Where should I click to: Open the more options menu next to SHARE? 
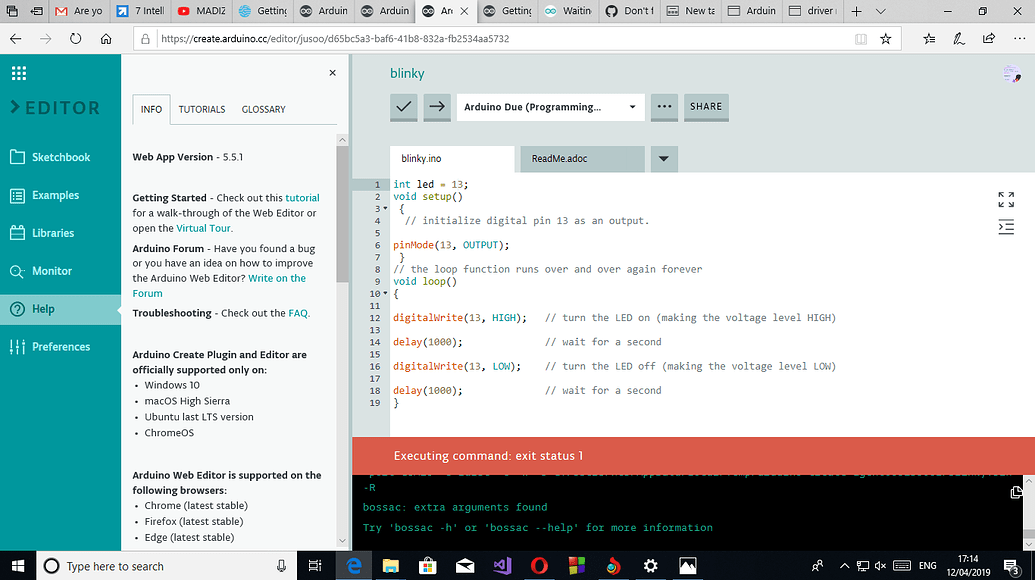(663, 107)
